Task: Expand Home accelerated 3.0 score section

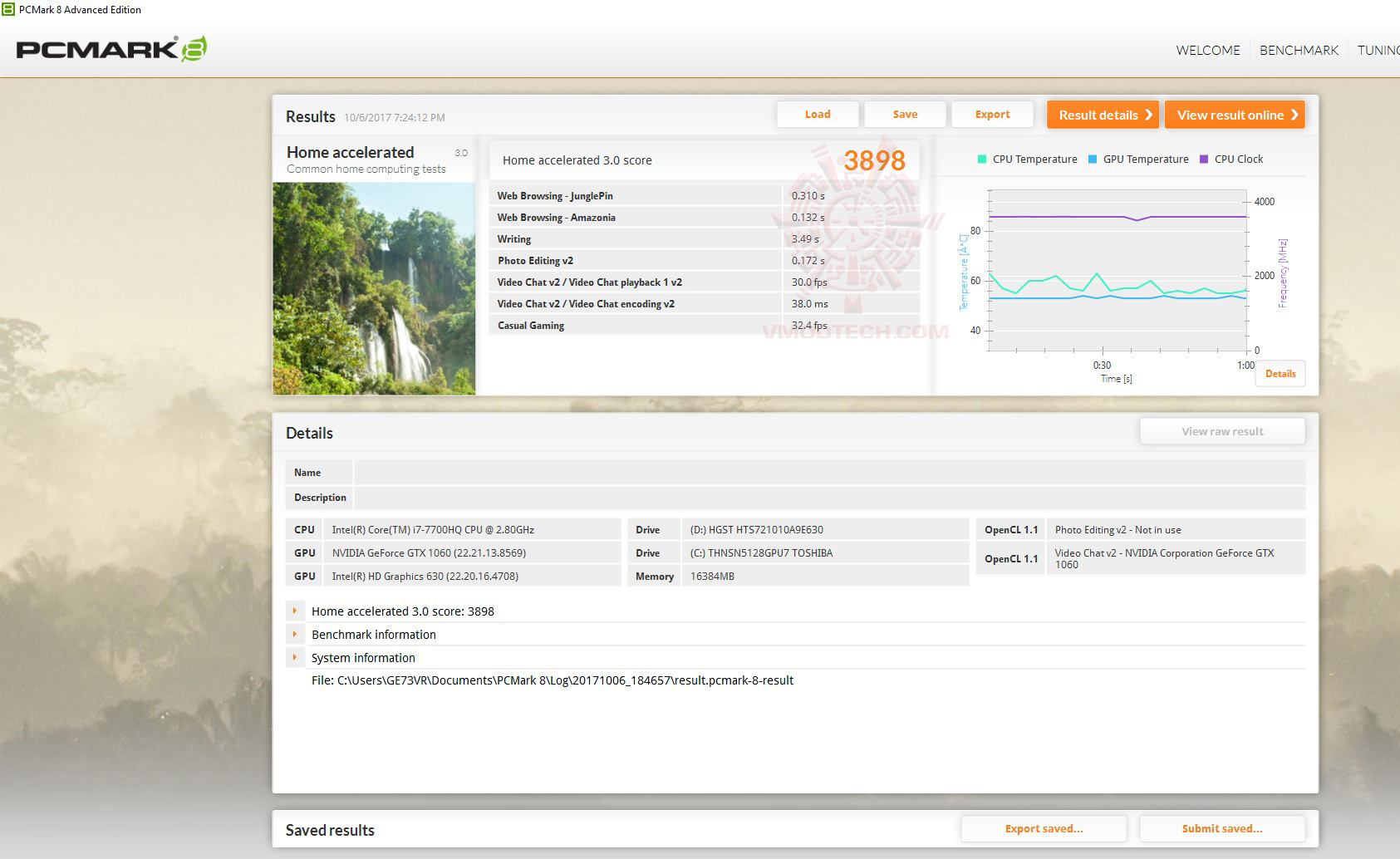Action: tap(294, 611)
